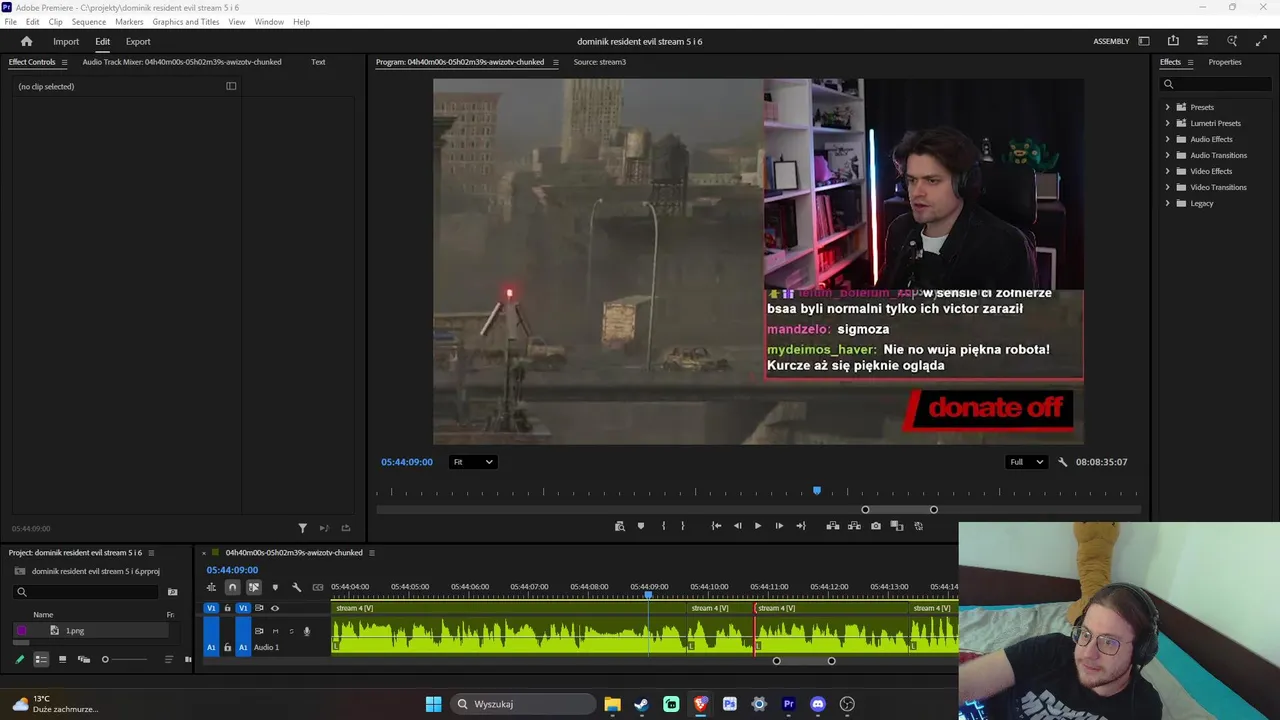Click Mark In brace in Program monitor
Image resolution: width=1280 pixels, height=720 pixels.
click(x=663, y=526)
